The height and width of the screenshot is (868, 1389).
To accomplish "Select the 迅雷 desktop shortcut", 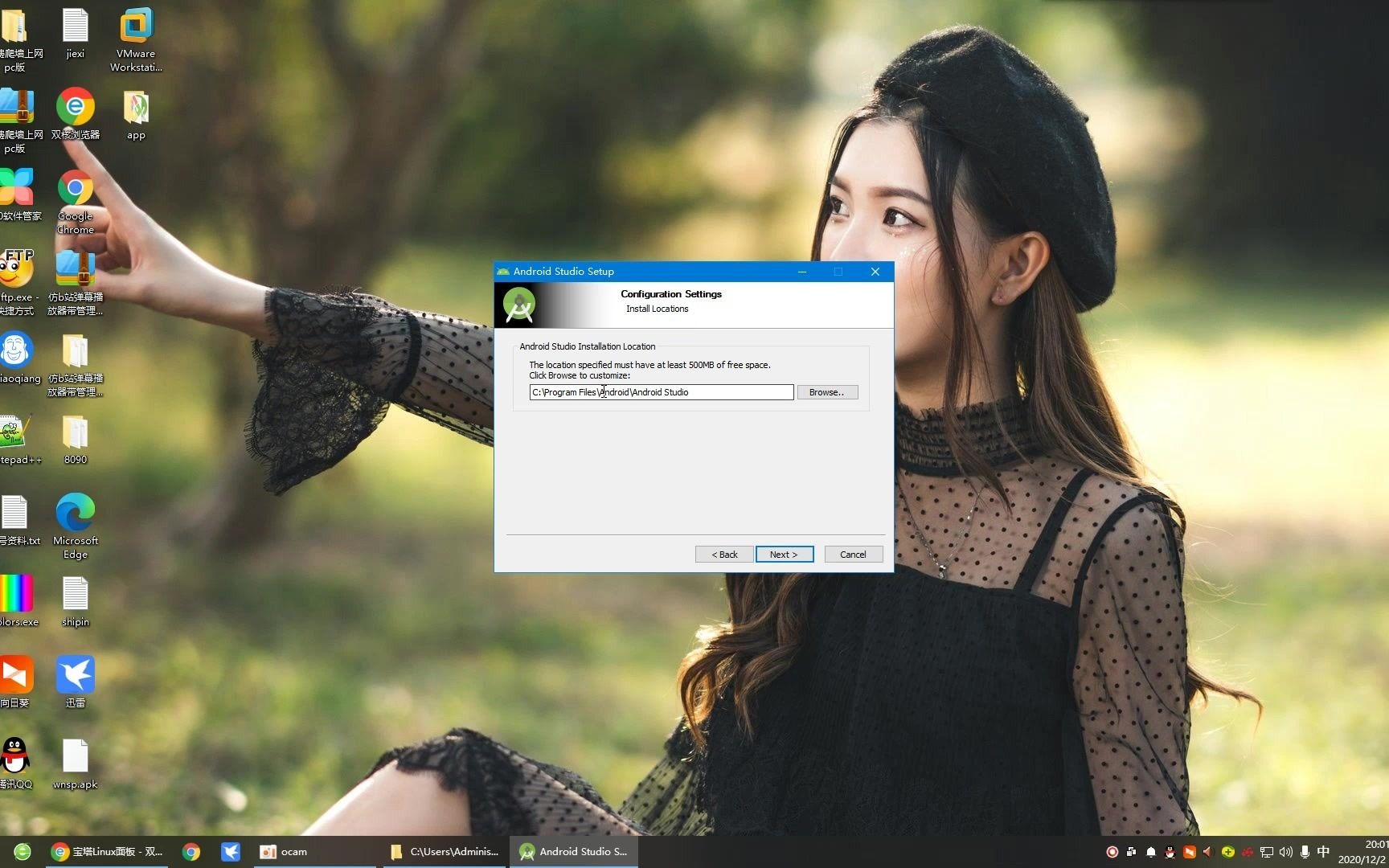I will 76,682.
